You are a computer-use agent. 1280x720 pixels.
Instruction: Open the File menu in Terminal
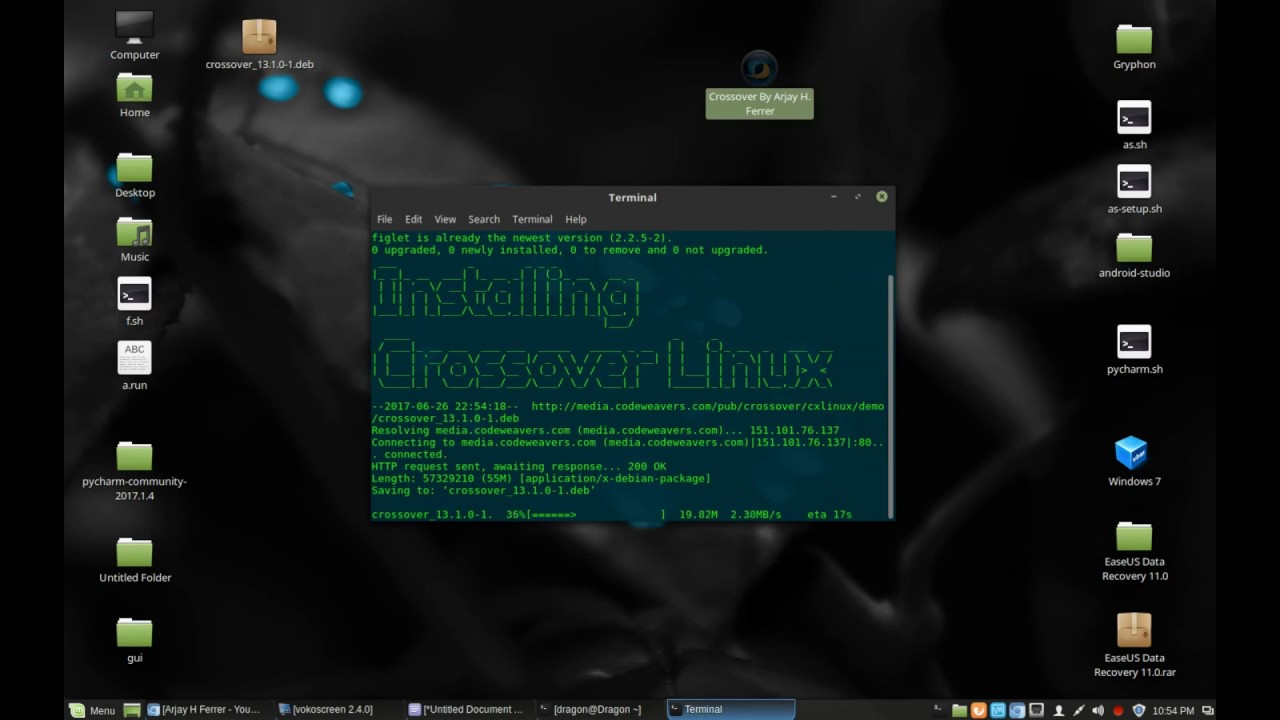tap(384, 219)
